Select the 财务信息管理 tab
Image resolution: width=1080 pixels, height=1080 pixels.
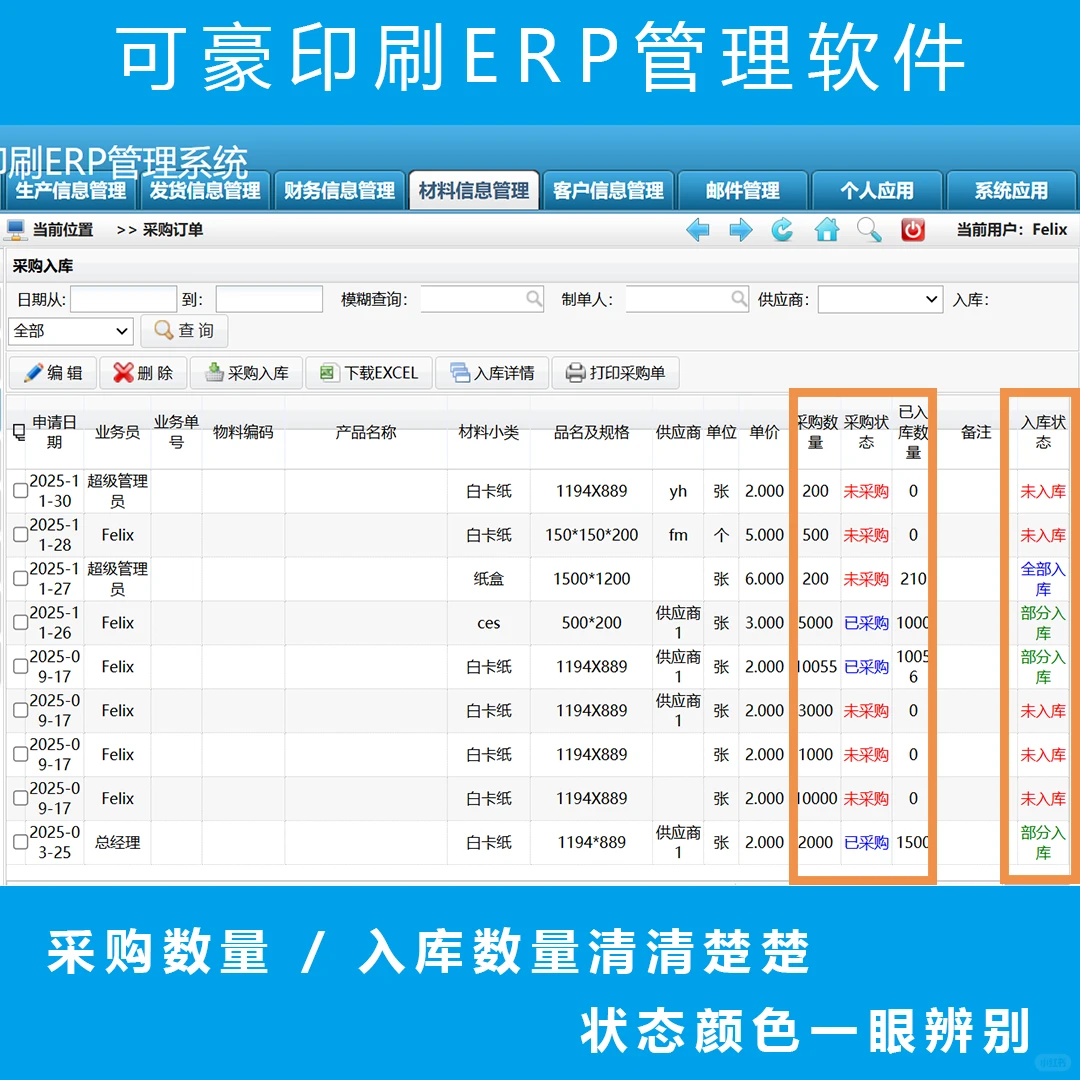click(x=339, y=190)
